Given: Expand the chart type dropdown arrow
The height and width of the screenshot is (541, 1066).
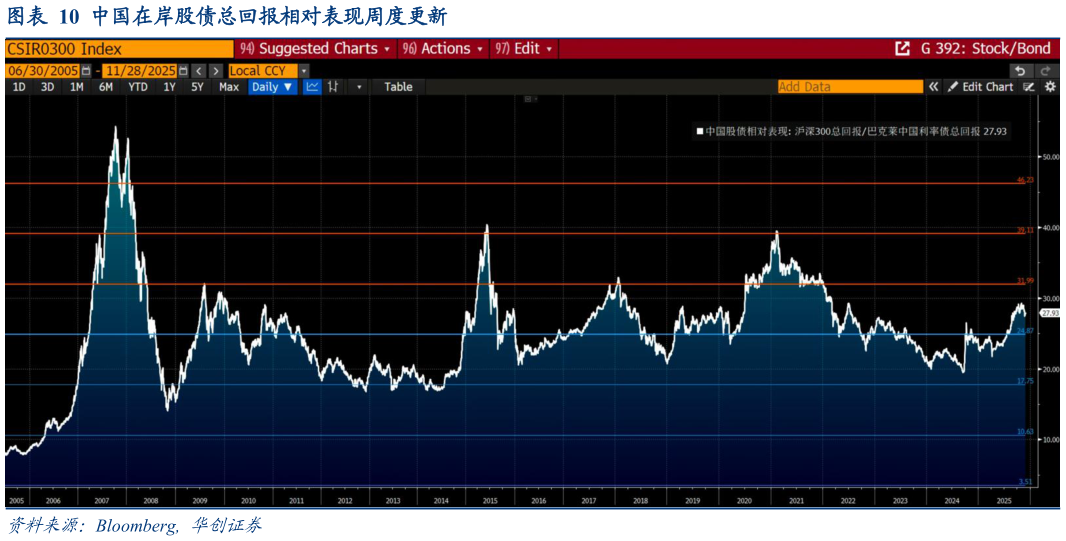Looking at the screenshot, I should (x=359, y=87).
